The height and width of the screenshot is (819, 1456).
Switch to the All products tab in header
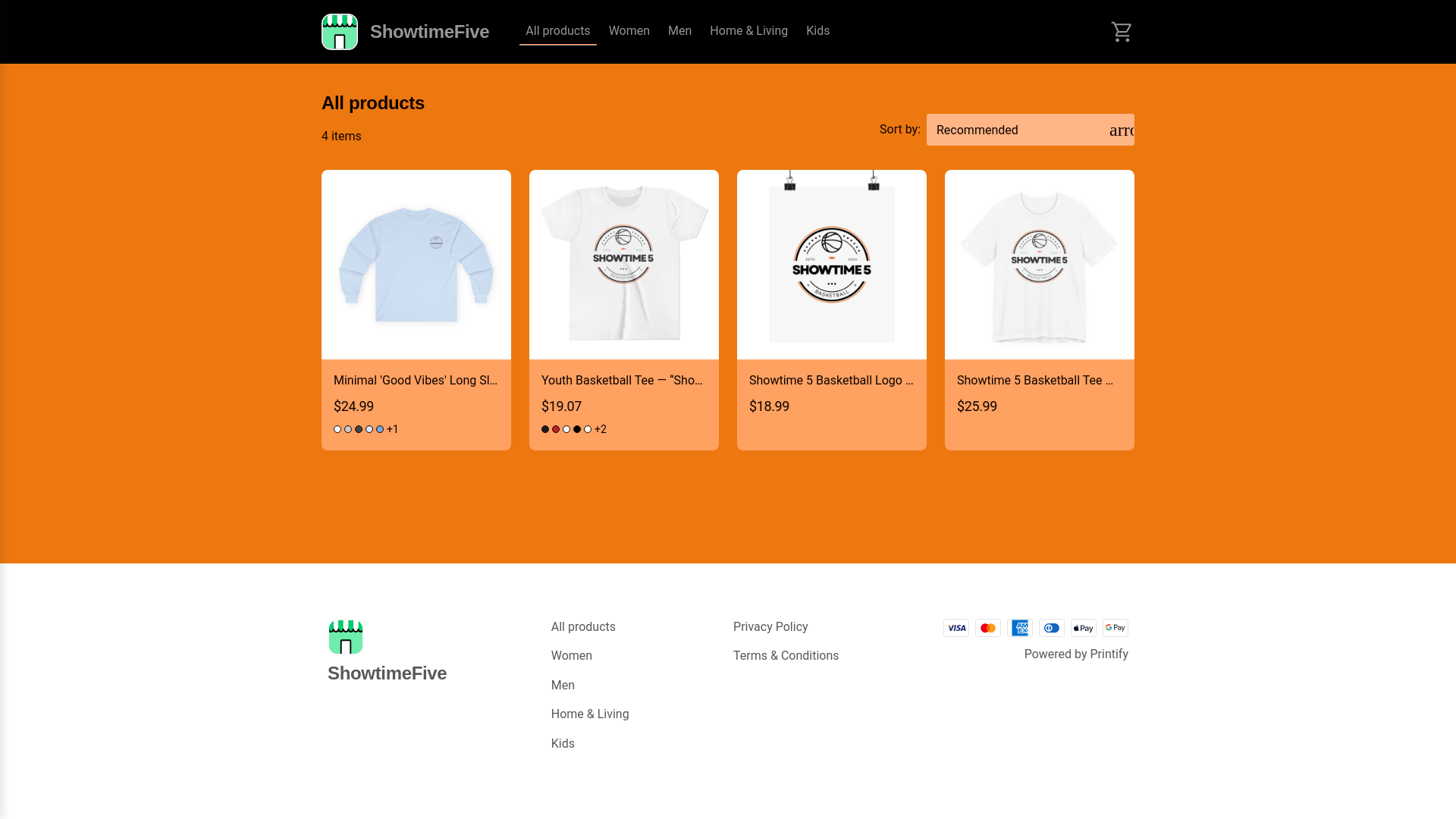pyautogui.click(x=558, y=31)
